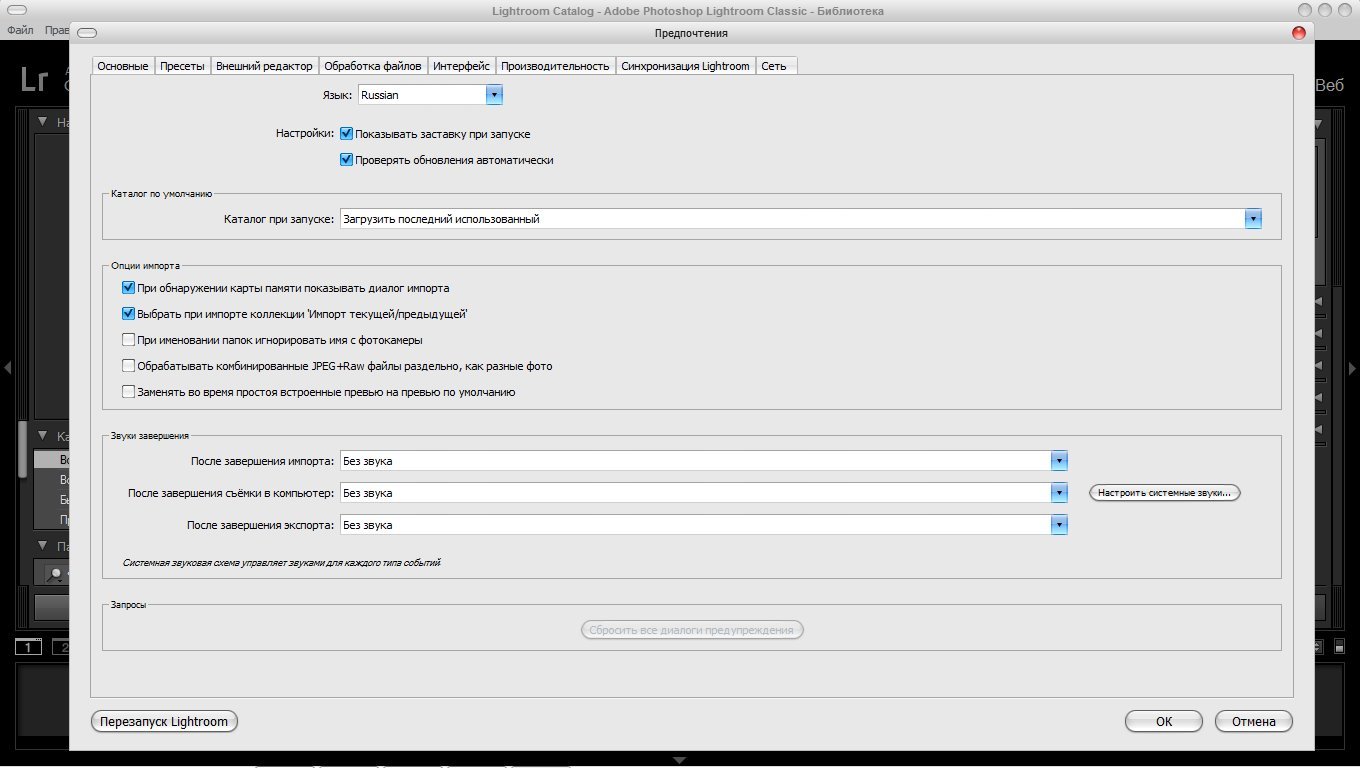Image resolution: width=1360 pixels, height=768 pixels.
Task: Uncheck 'Проверять обновления автоматически'
Action: [347, 159]
